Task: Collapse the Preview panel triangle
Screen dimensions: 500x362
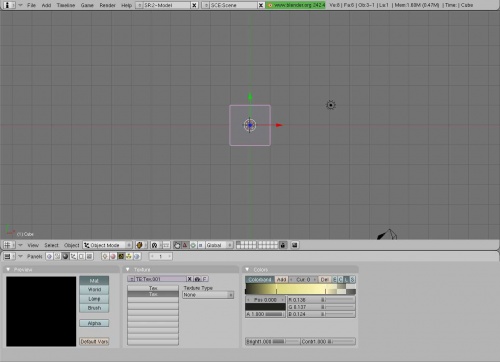Action: tap(8, 269)
